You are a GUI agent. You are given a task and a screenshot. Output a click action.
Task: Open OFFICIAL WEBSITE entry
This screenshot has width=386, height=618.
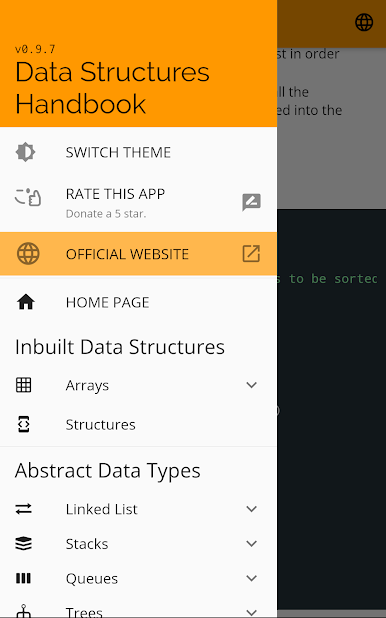coord(138,253)
